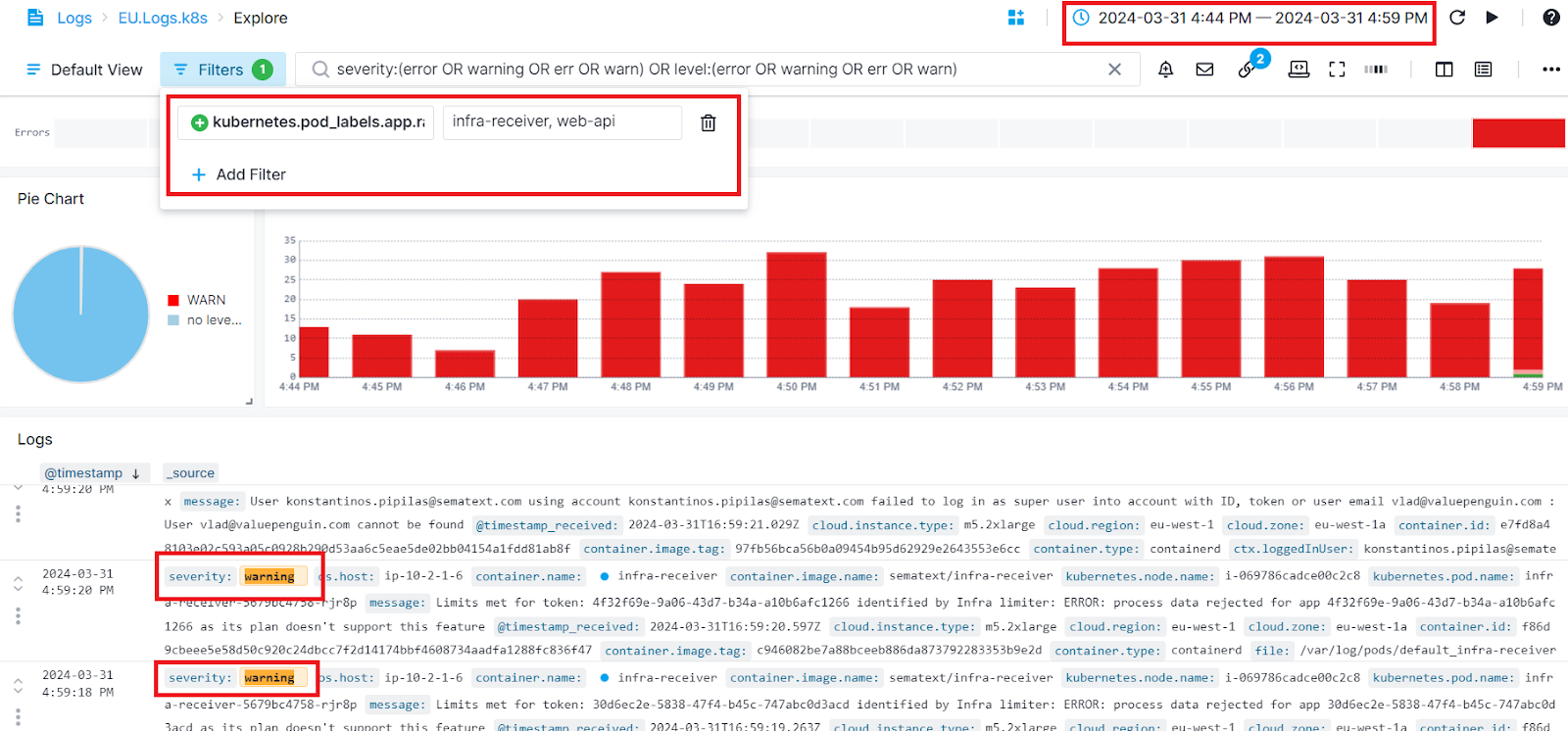
Task: Open the dashboard grid icon near time picker
Action: pos(1016,18)
